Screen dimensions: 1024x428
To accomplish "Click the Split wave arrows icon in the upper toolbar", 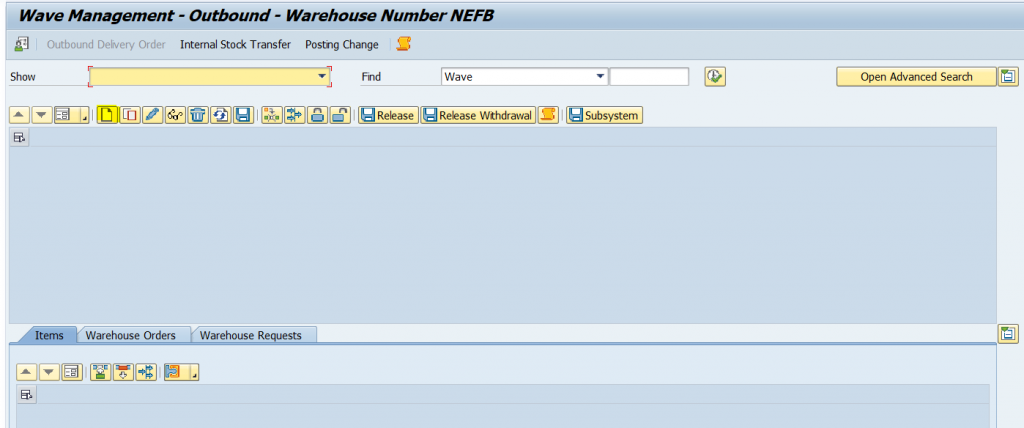I will pyautogui.click(x=295, y=116).
